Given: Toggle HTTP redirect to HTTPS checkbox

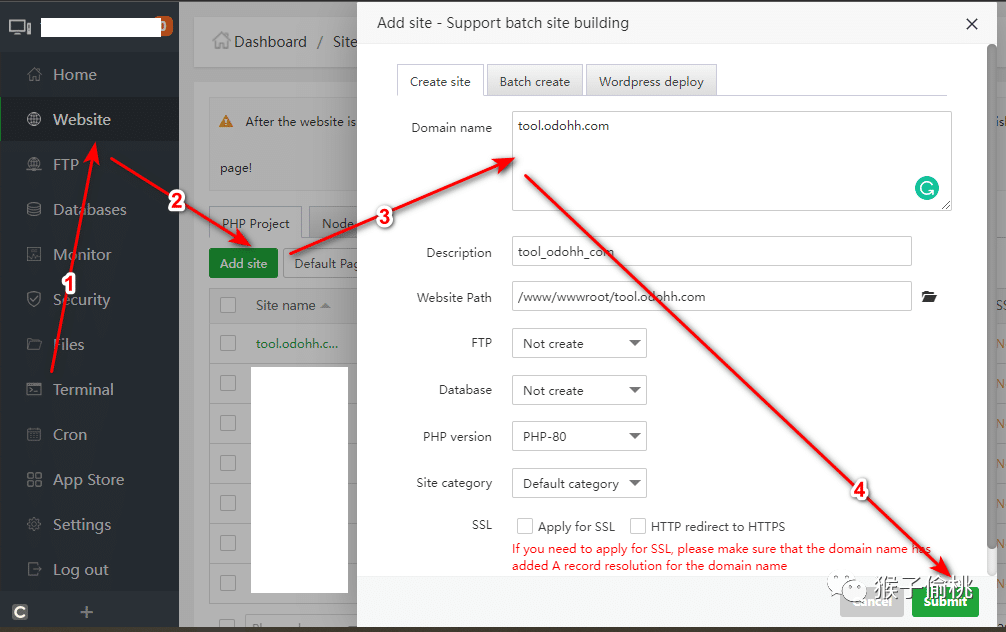Looking at the screenshot, I should (x=638, y=526).
